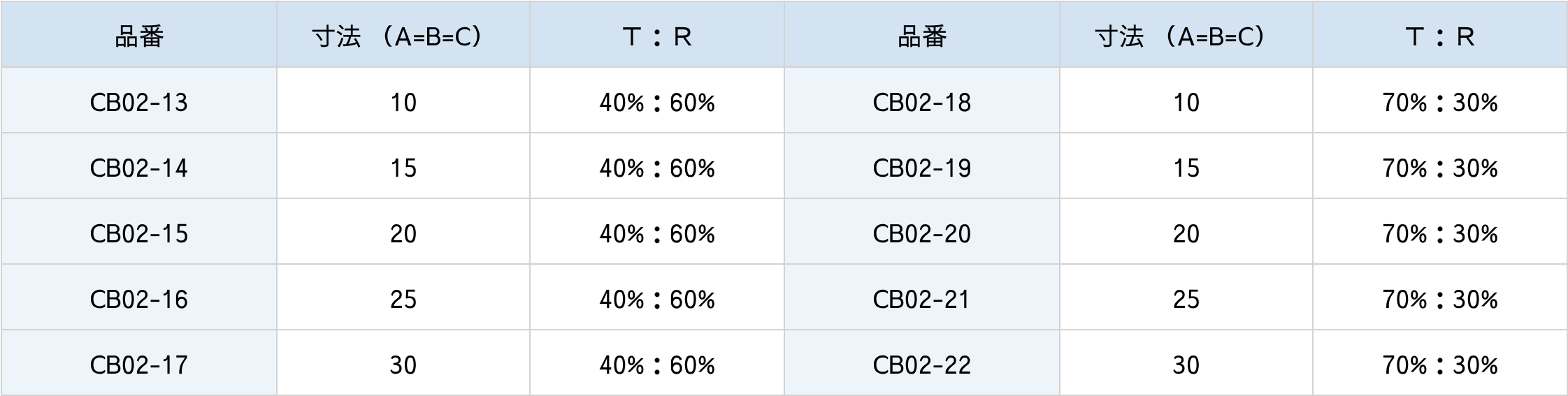Select the CB02-20 part number cell
The image size is (1568, 396).
(x=921, y=234)
